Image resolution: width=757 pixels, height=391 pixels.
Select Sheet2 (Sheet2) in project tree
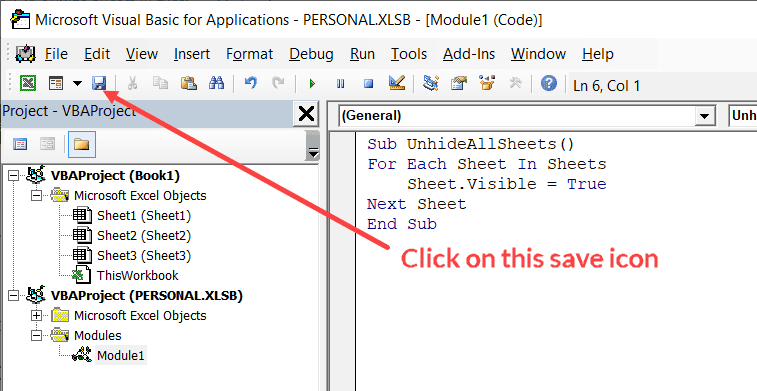[x=144, y=236]
